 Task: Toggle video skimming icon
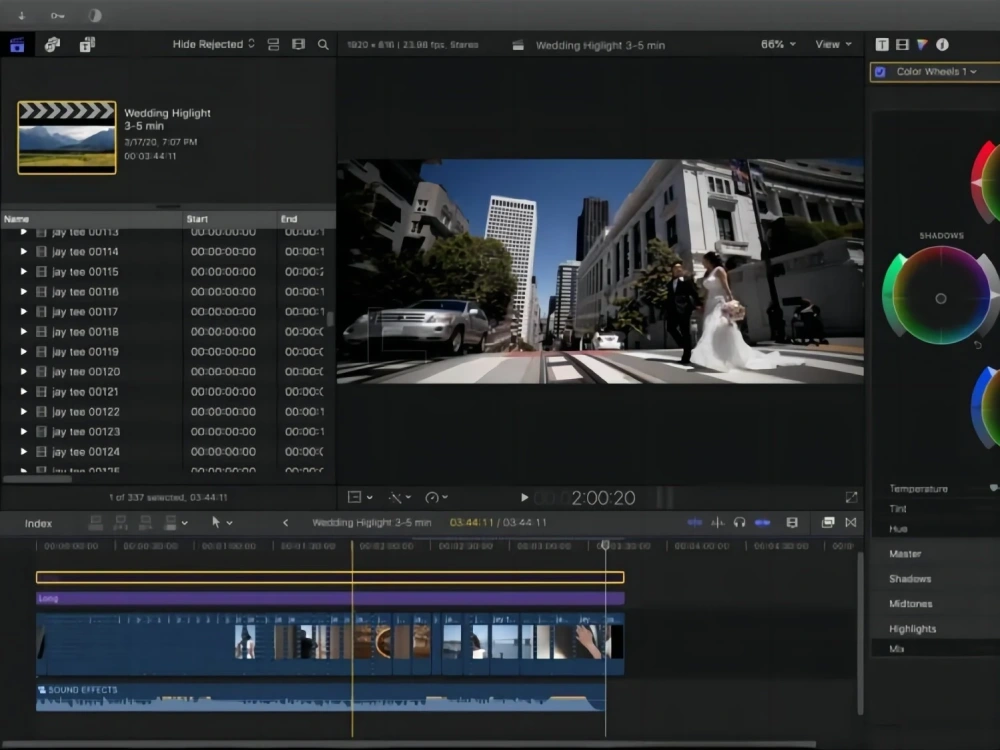[x=695, y=522]
